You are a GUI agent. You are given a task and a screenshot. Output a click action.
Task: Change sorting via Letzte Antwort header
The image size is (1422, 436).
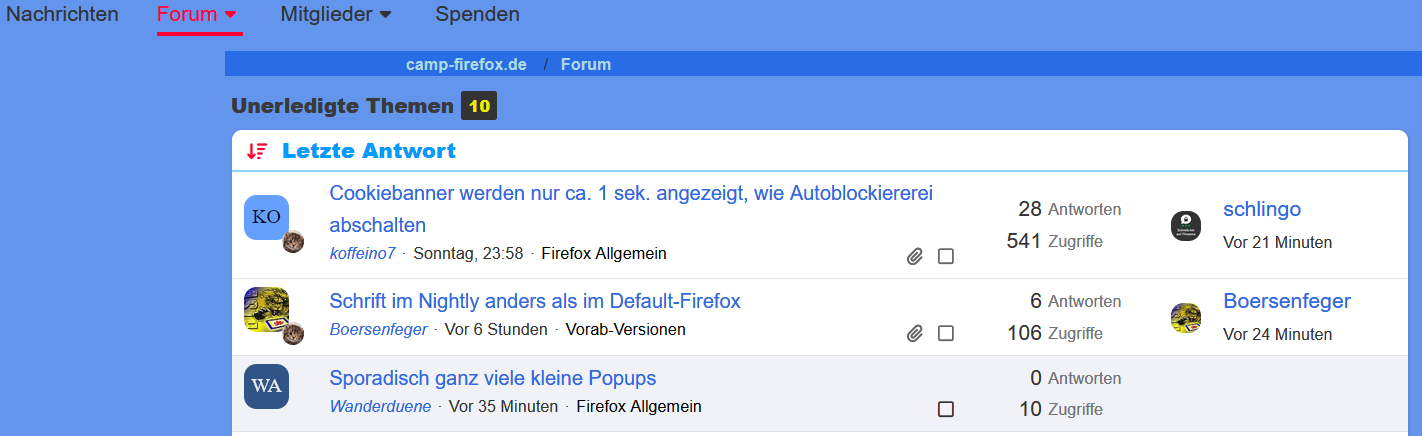[x=368, y=151]
